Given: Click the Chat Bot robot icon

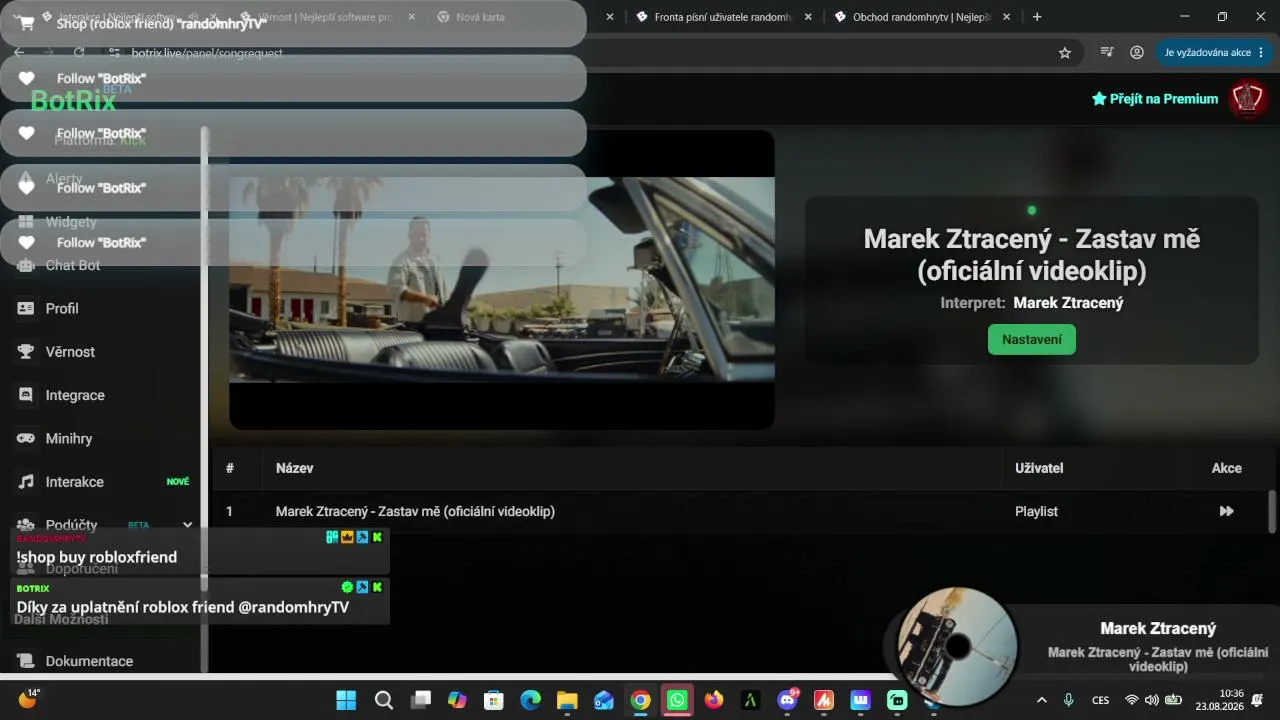Looking at the screenshot, I should 26,265.
